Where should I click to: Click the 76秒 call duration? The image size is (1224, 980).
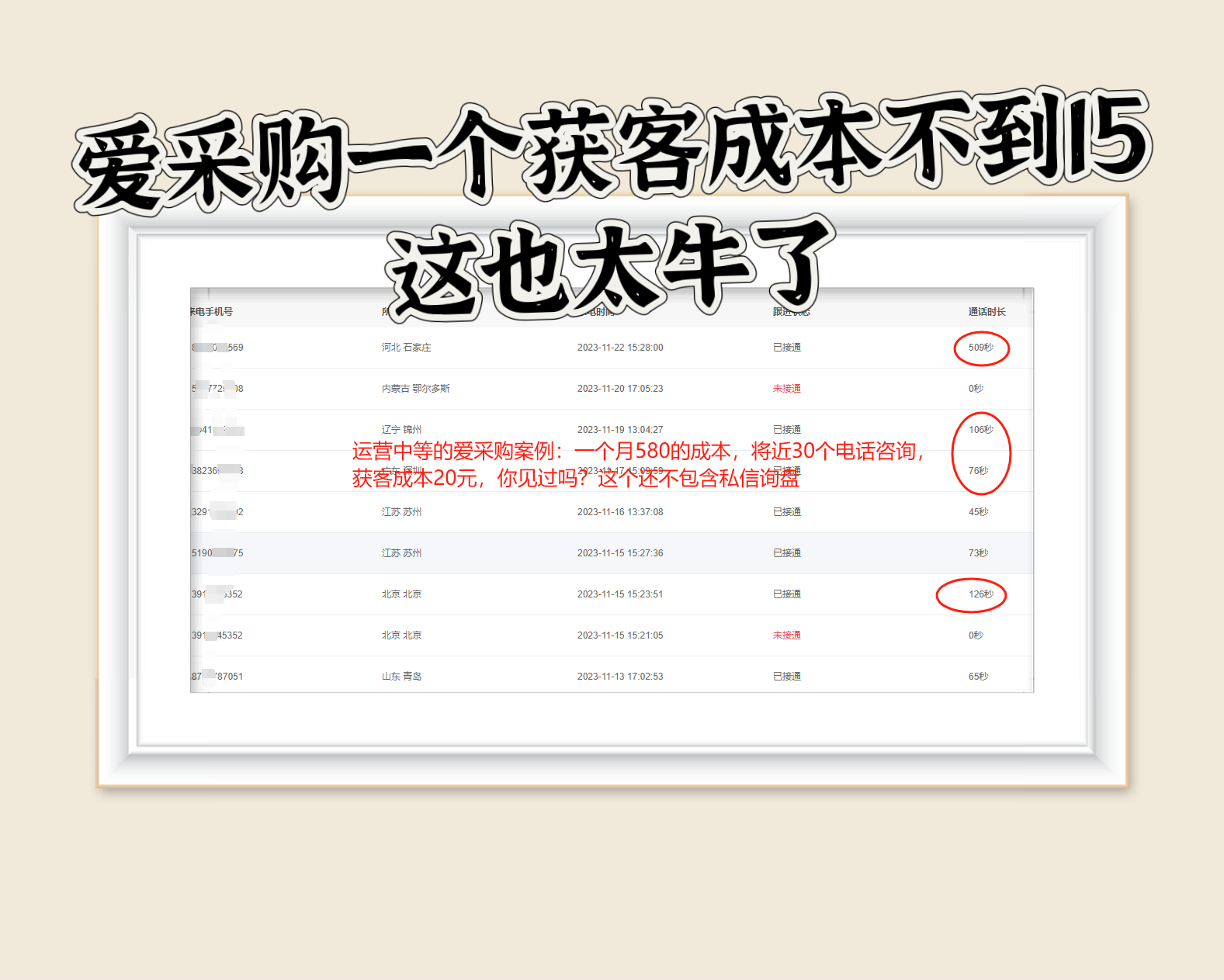pos(978,471)
